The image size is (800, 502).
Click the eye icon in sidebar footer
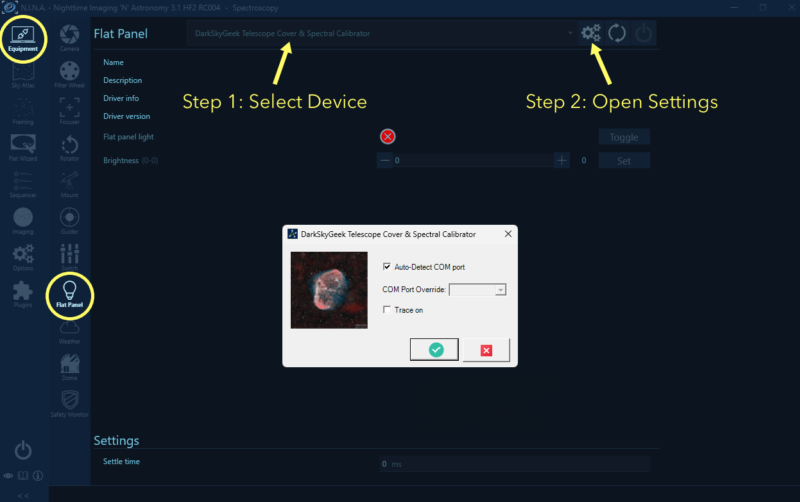[8, 475]
